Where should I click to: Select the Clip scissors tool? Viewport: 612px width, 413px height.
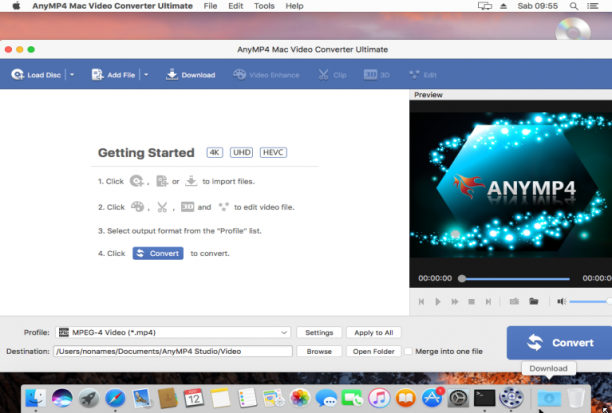pyautogui.click(x=332, y=75)
